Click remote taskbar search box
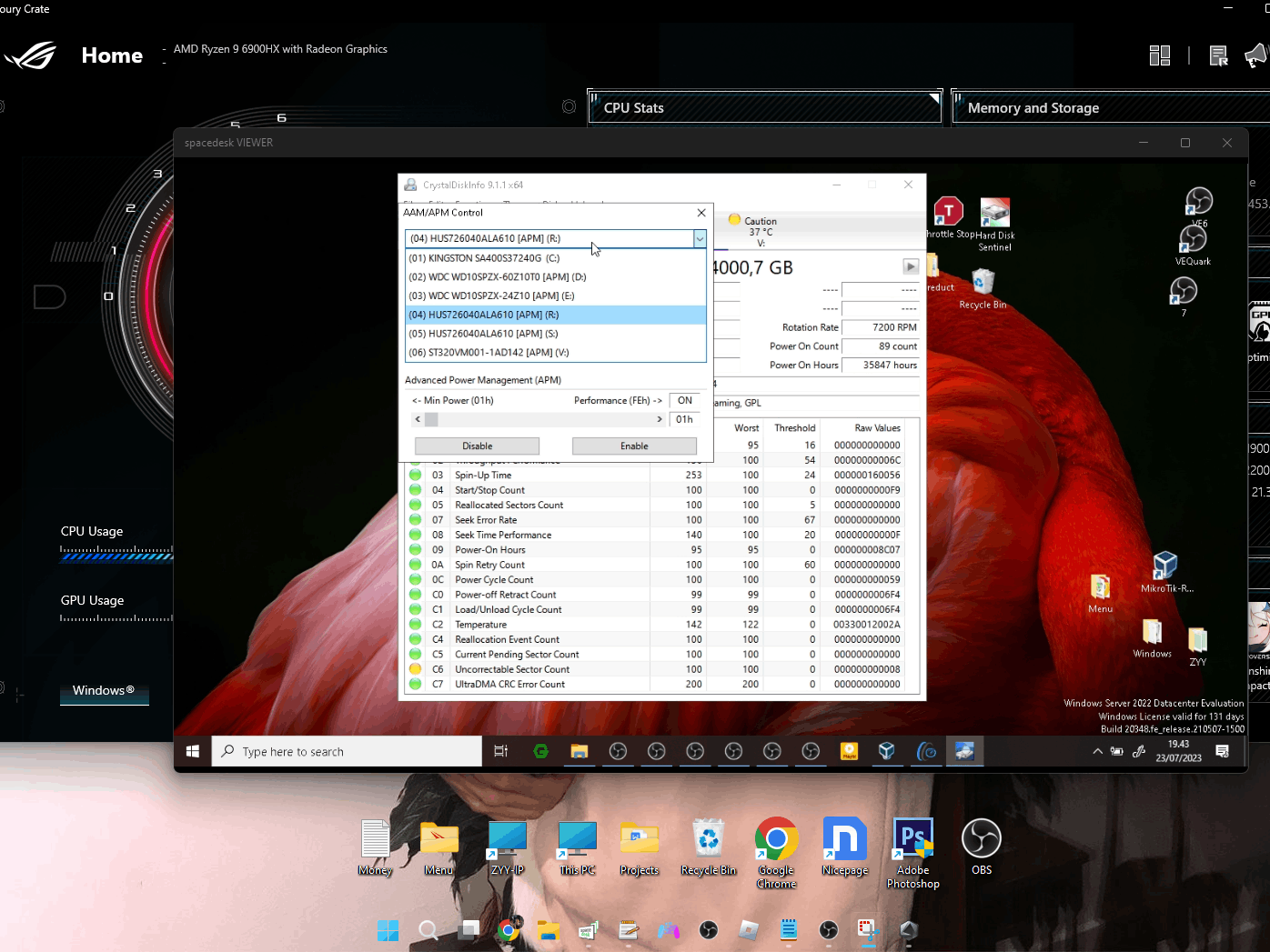Viewport: 1270px width, 952px height. point(347,751)
